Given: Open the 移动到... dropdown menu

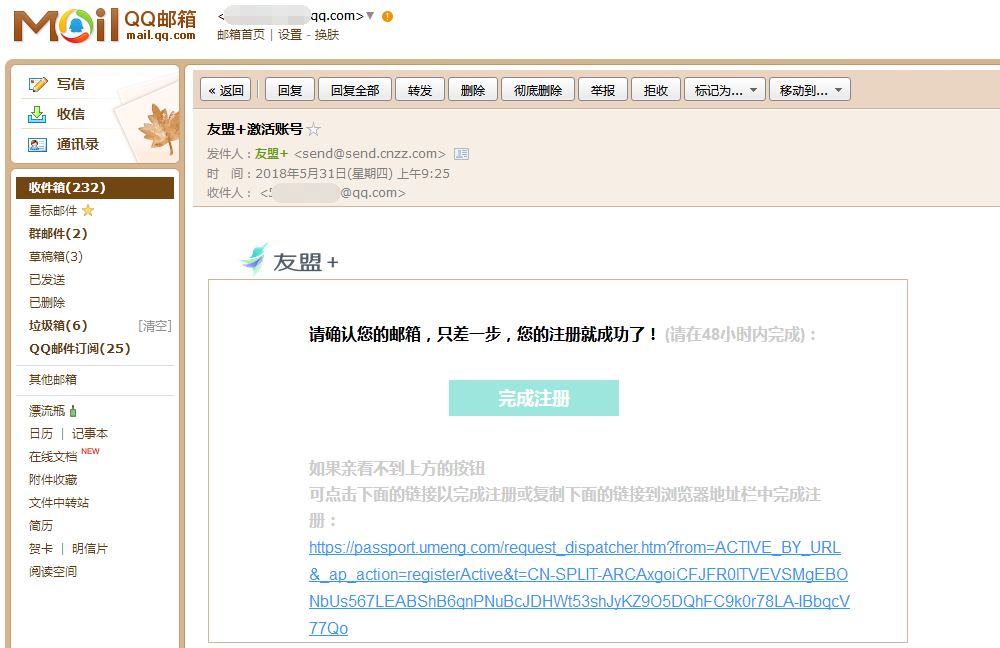Looking at the screenshot, I should click(809, 90).
